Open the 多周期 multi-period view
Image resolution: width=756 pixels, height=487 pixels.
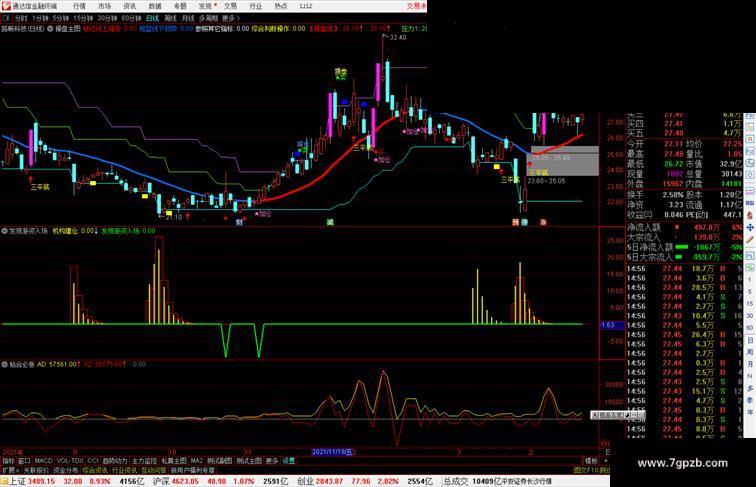(x=208, y=18)
